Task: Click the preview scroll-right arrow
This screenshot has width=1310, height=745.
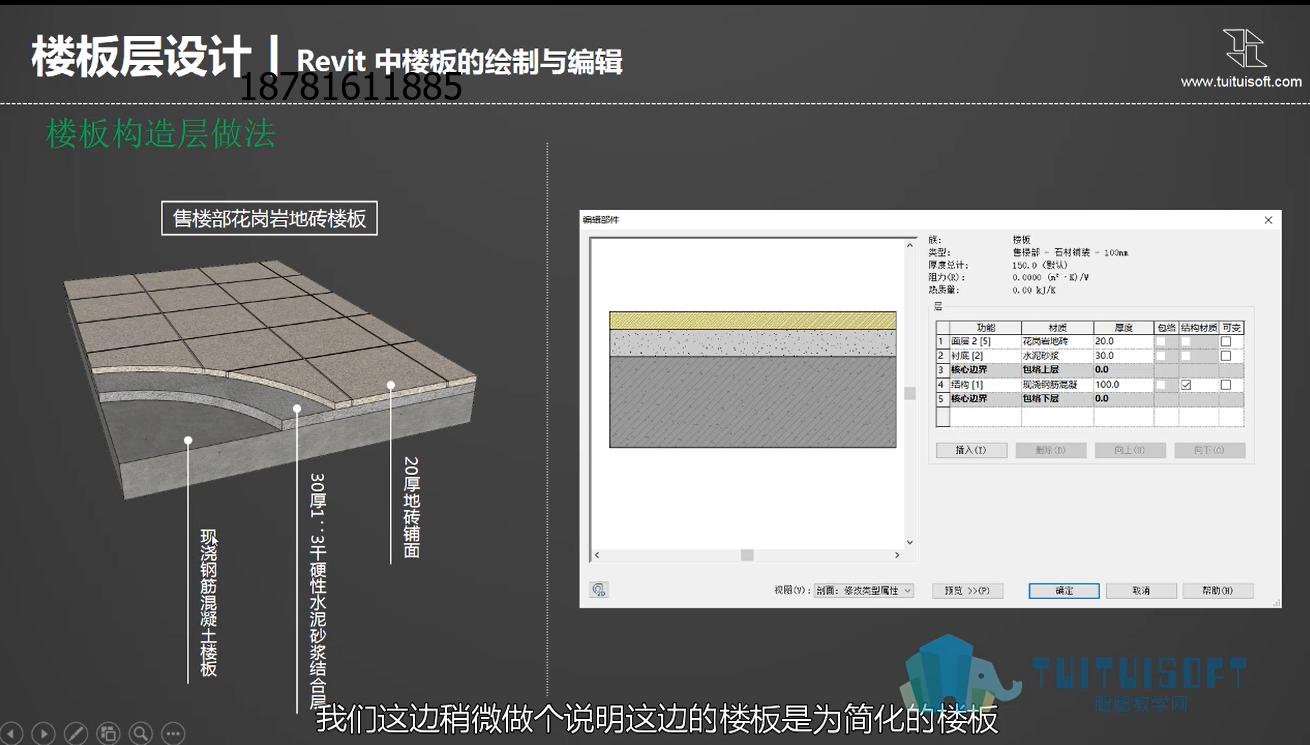Action: pos(897,555)
